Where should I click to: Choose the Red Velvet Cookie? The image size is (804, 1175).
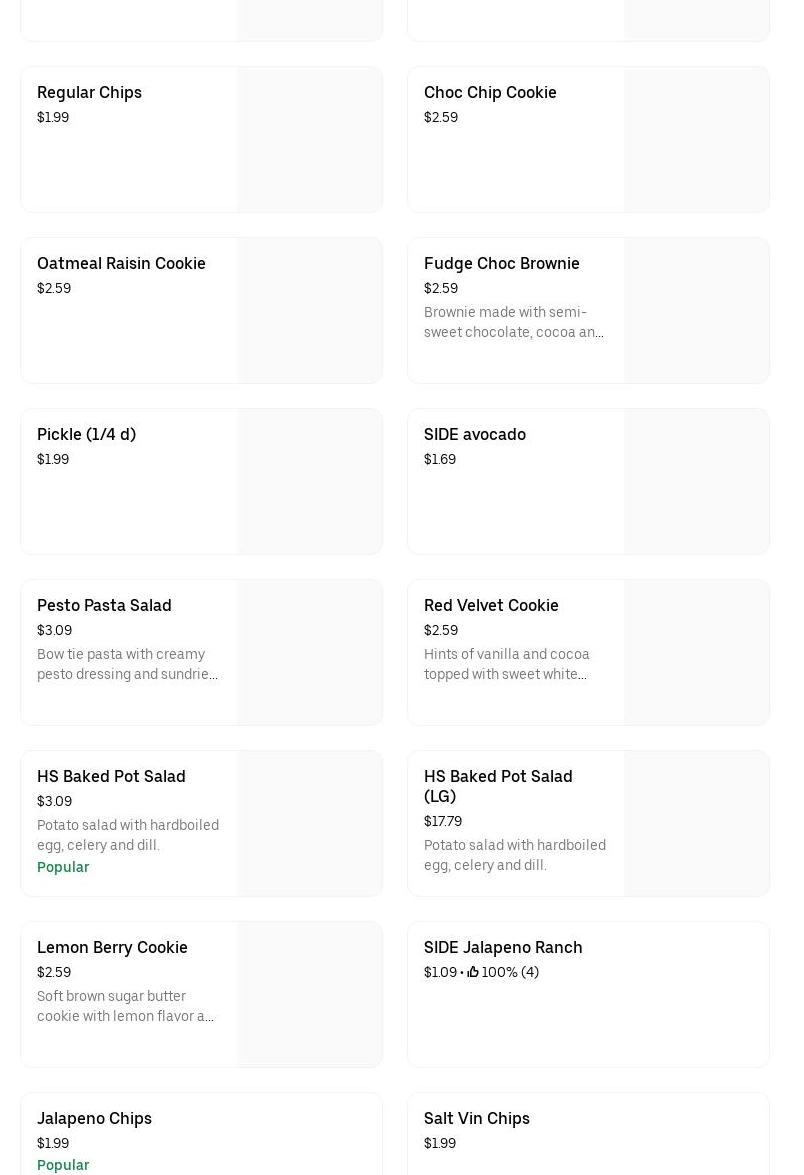pos(491,605)
